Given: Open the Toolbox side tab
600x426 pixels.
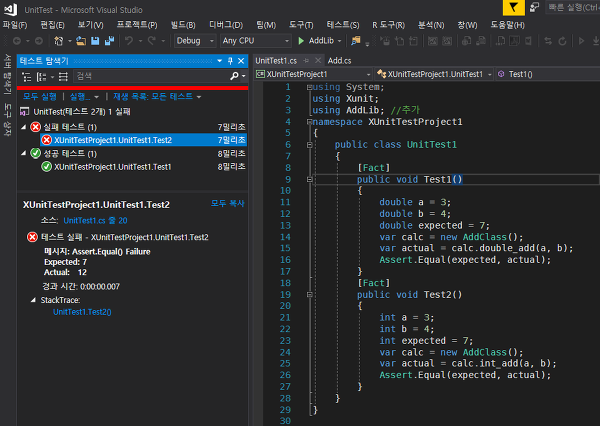Looking at the screenshot, I should pos(7,120).
